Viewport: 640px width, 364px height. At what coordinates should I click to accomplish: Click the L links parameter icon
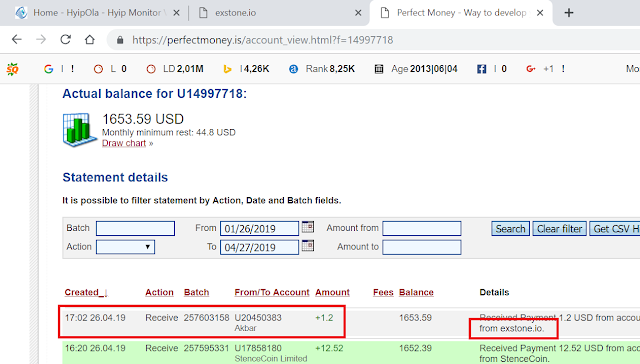click(x=98, y=69)
